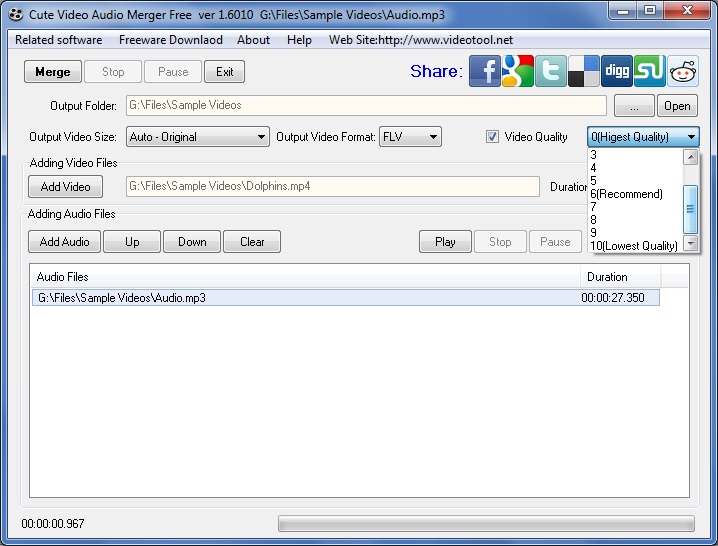The image size is (718, 546).
Task: Open the Related software menu
Action: [x=59, y=40]
